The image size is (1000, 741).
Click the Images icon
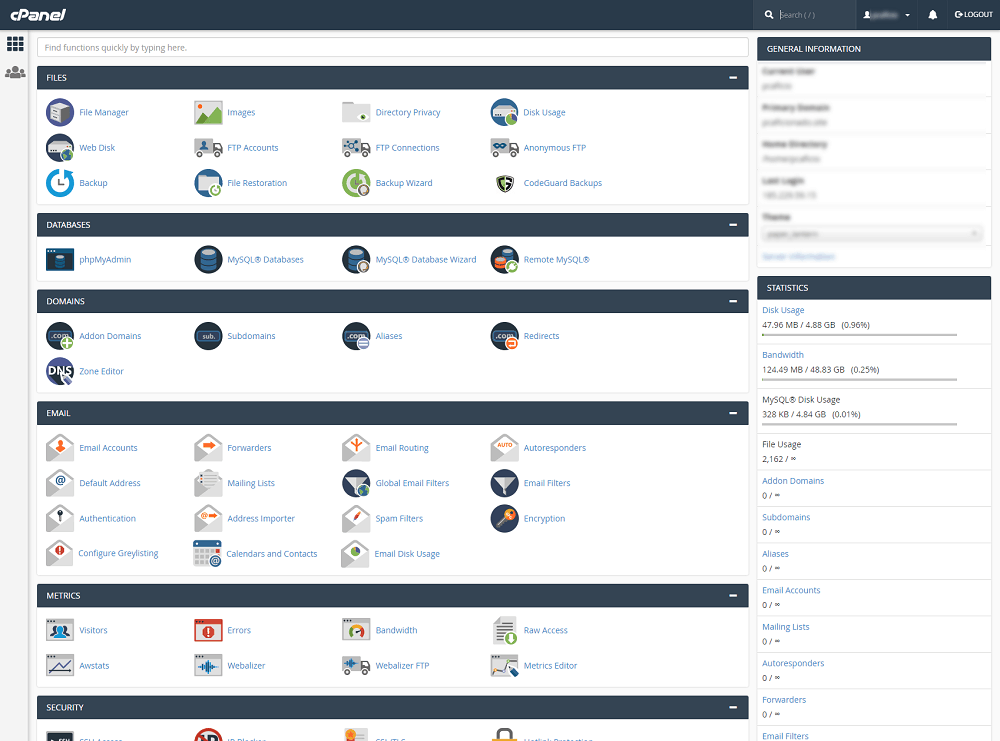click(x=208, y=112)
